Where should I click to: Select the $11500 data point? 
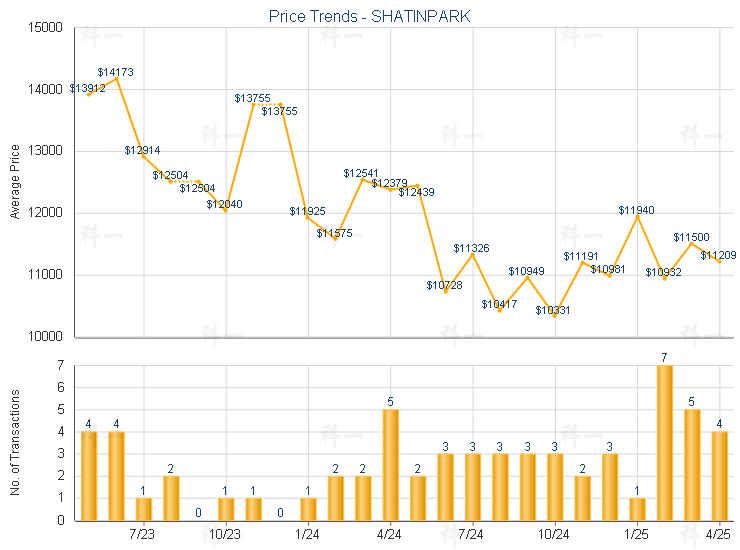tap(692, 244)
